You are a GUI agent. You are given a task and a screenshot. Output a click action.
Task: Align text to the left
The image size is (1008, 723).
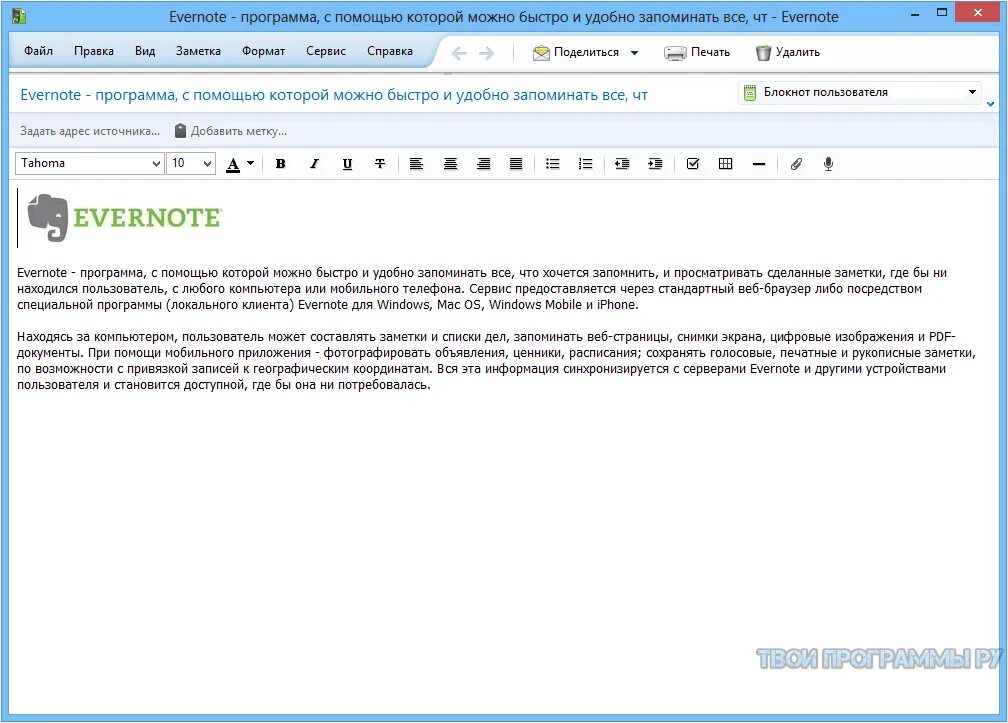(x=417, y=164)
